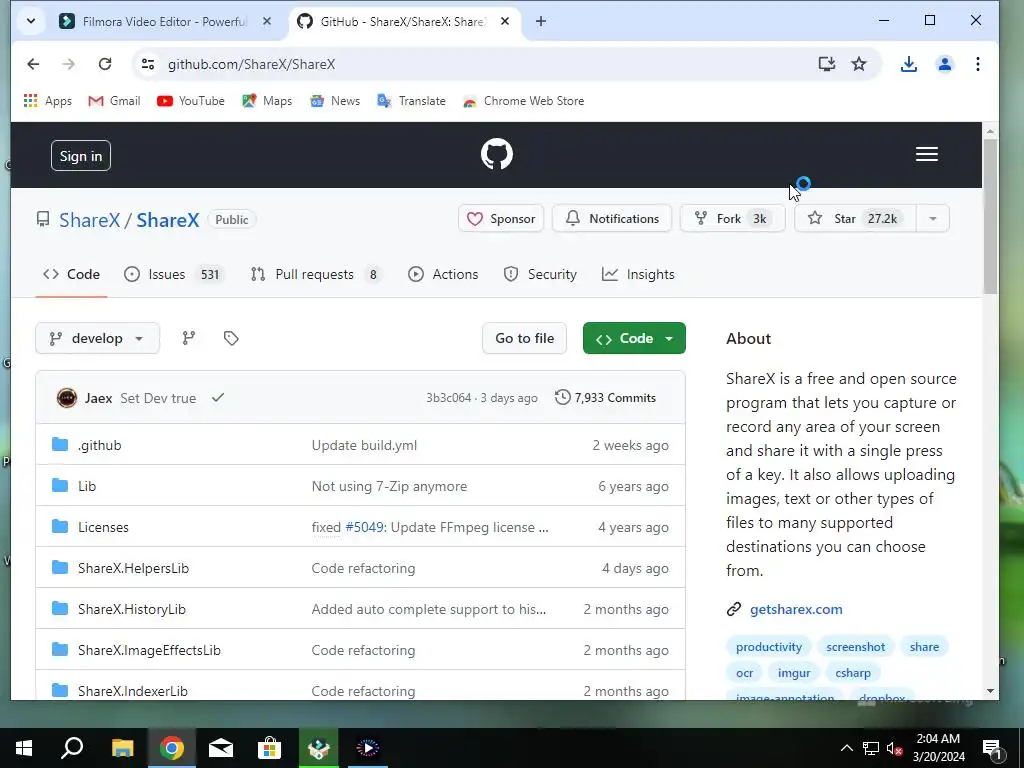
Task: Switch to the Pull requests tab
Action: (x=316, y=274)
